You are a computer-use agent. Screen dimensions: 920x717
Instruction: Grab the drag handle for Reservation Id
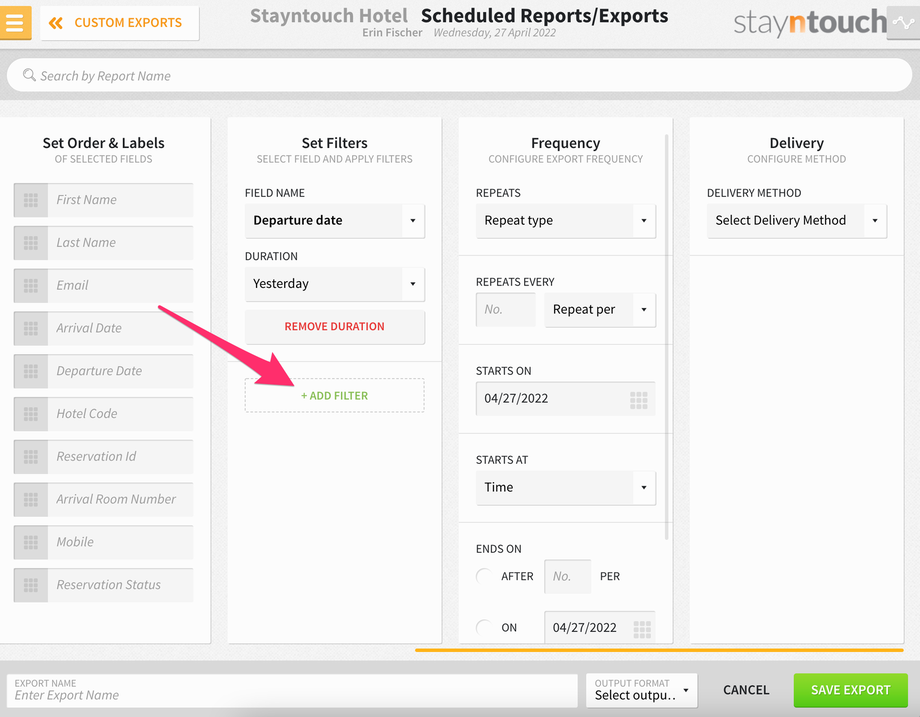(x=31, y=457)
